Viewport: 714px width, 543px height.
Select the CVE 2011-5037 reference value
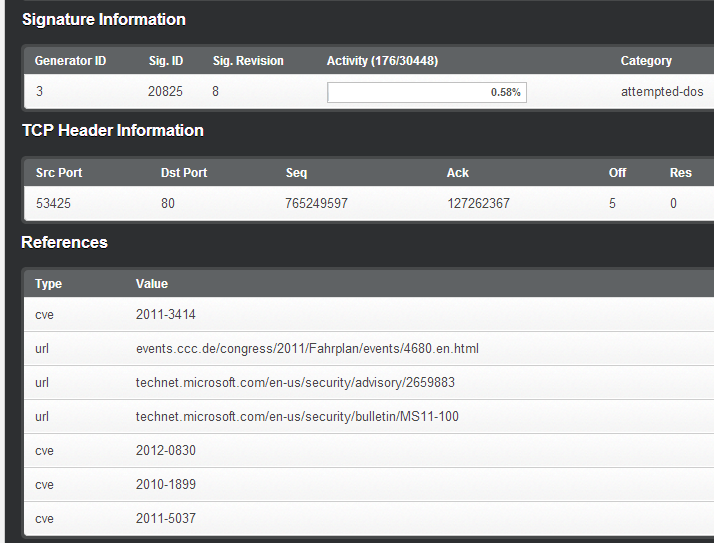point(166,519)
